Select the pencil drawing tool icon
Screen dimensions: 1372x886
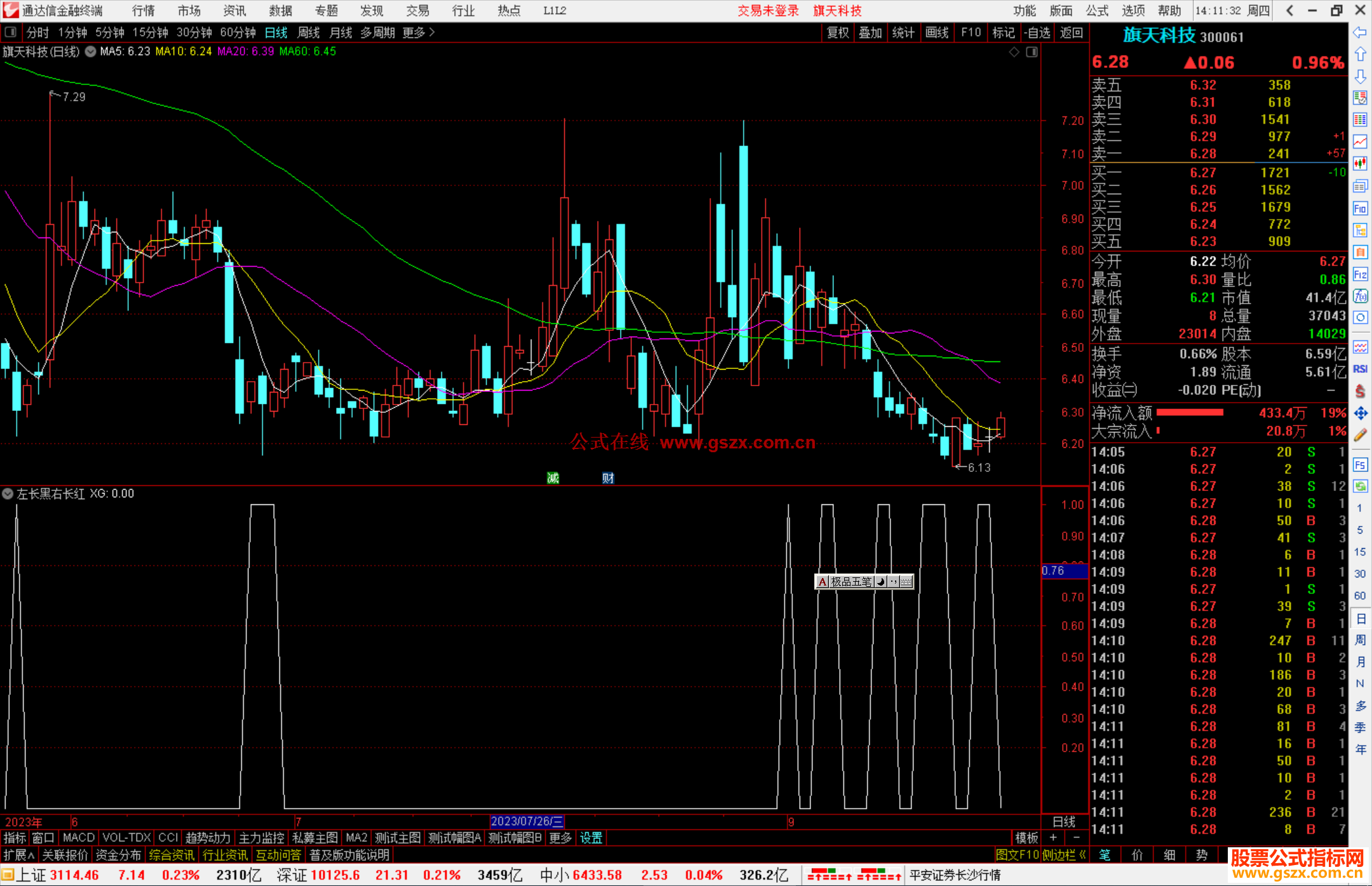[x=1360, y=435]
